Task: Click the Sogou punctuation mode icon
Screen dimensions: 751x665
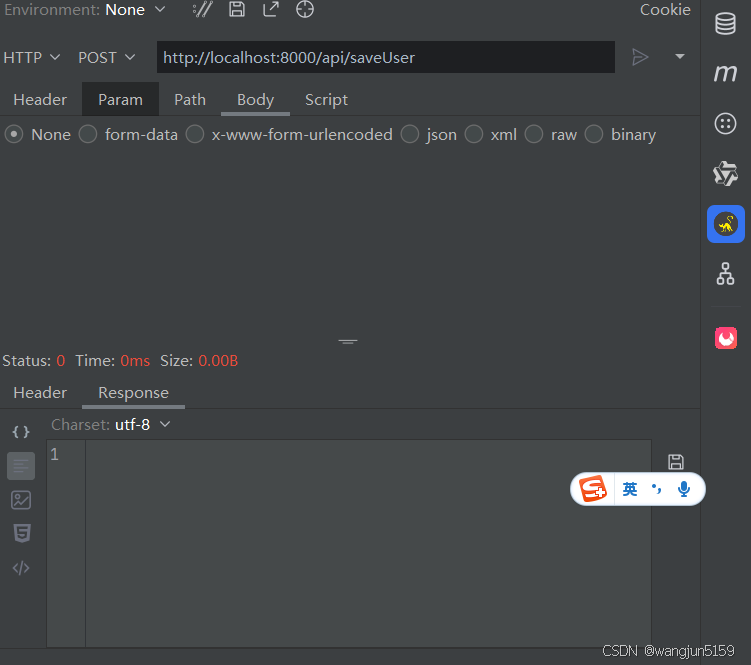Action: [x=656, y=489]
